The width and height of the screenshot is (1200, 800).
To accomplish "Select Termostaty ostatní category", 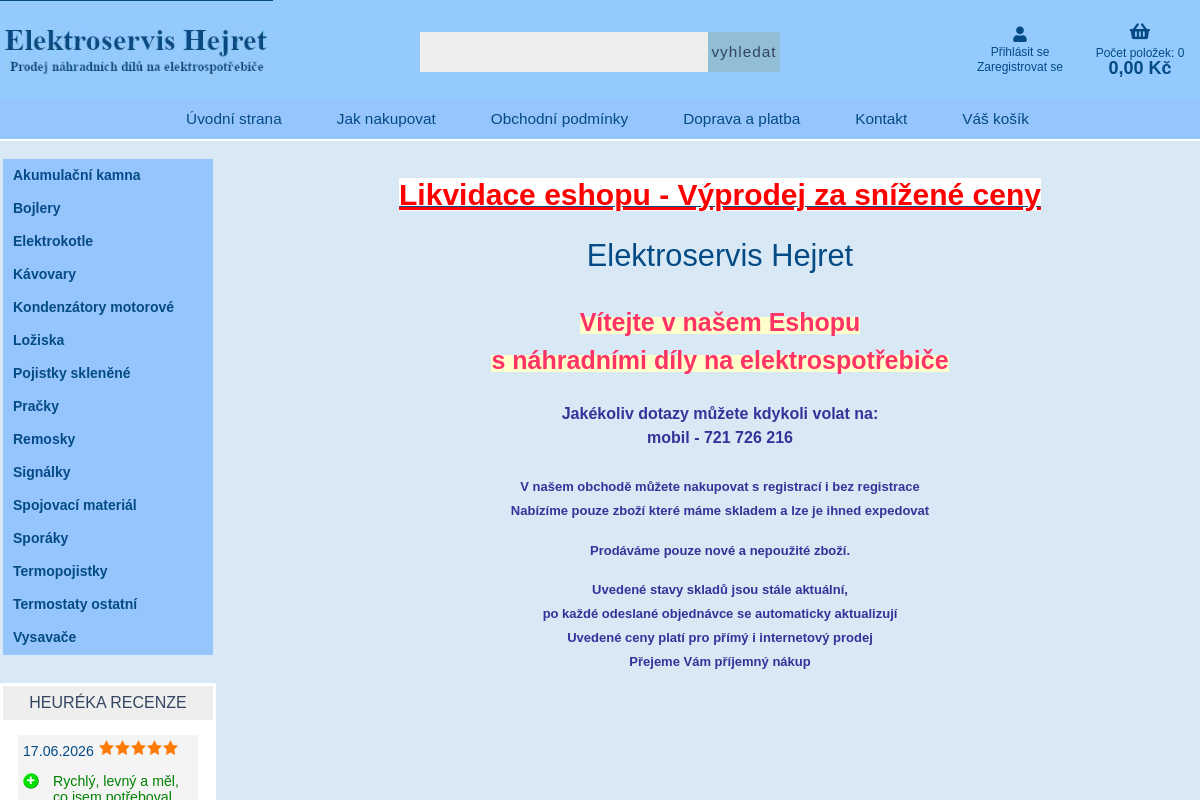I will coord(108,604).
